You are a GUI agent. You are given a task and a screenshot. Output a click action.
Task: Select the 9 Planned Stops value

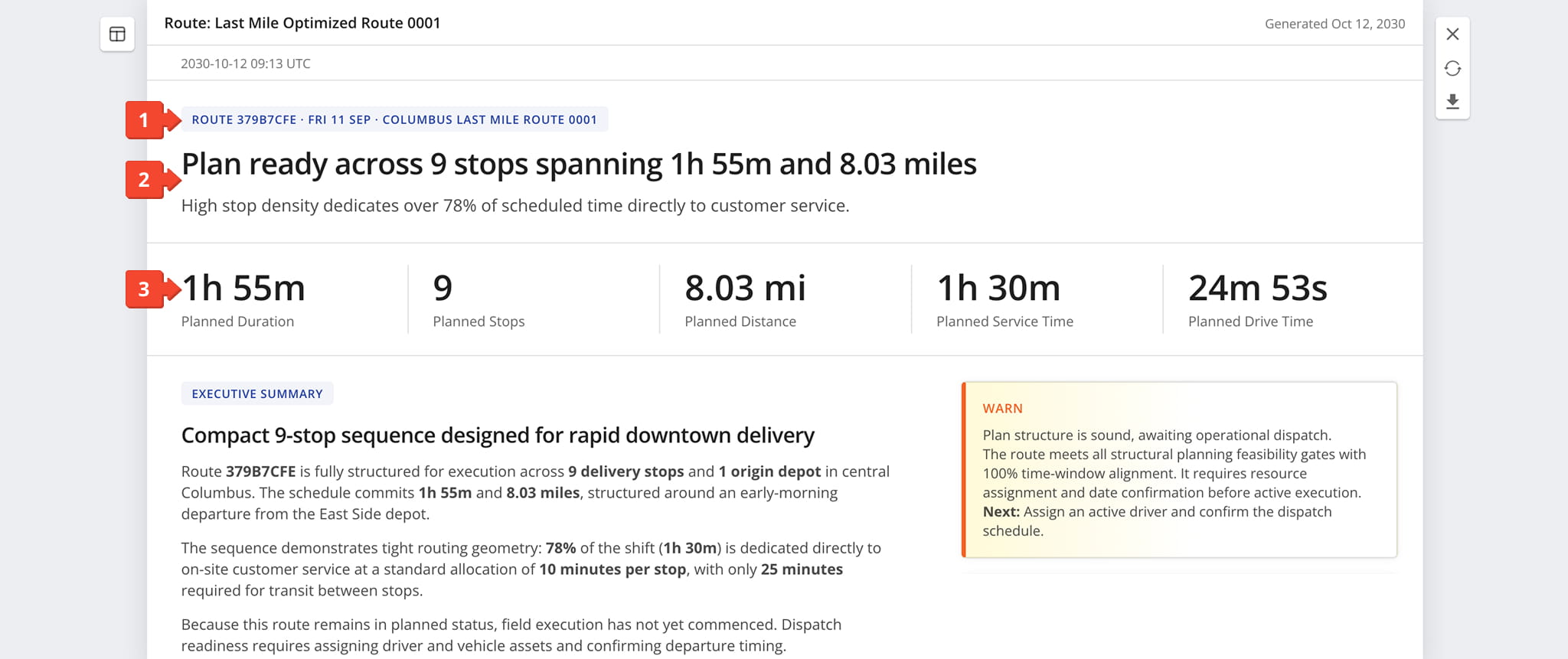443,288
